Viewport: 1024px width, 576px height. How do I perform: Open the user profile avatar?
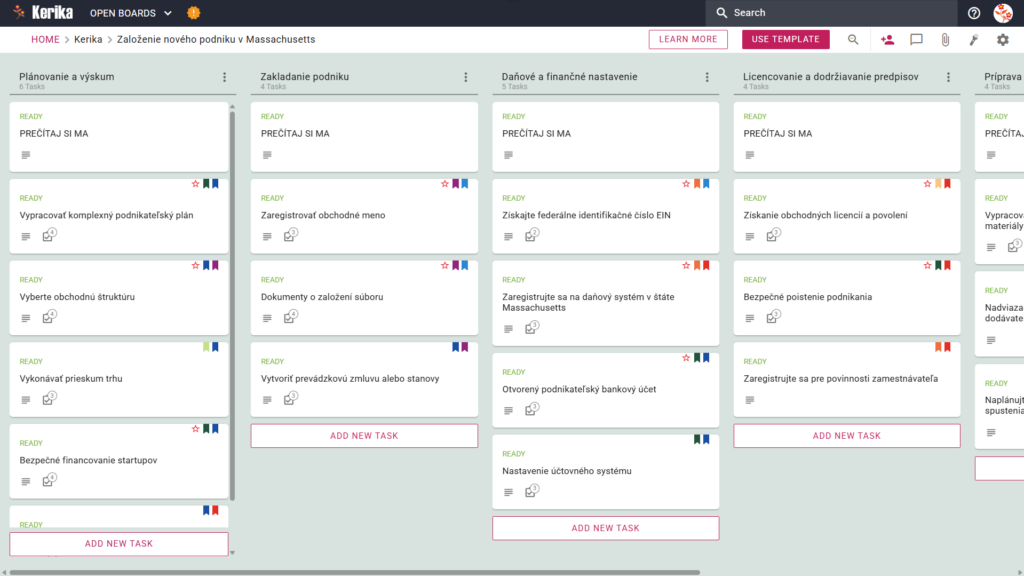[1003, 13]
